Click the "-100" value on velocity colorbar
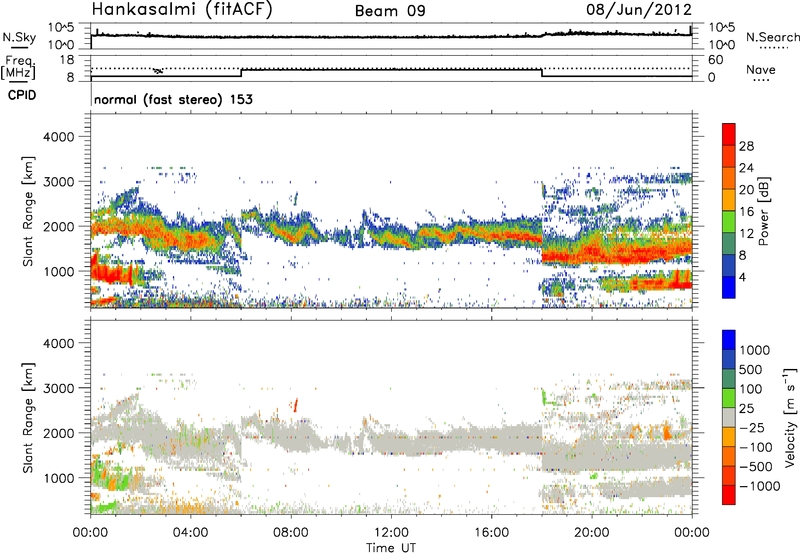The image size is (800, 554). [x=756, y=447]
